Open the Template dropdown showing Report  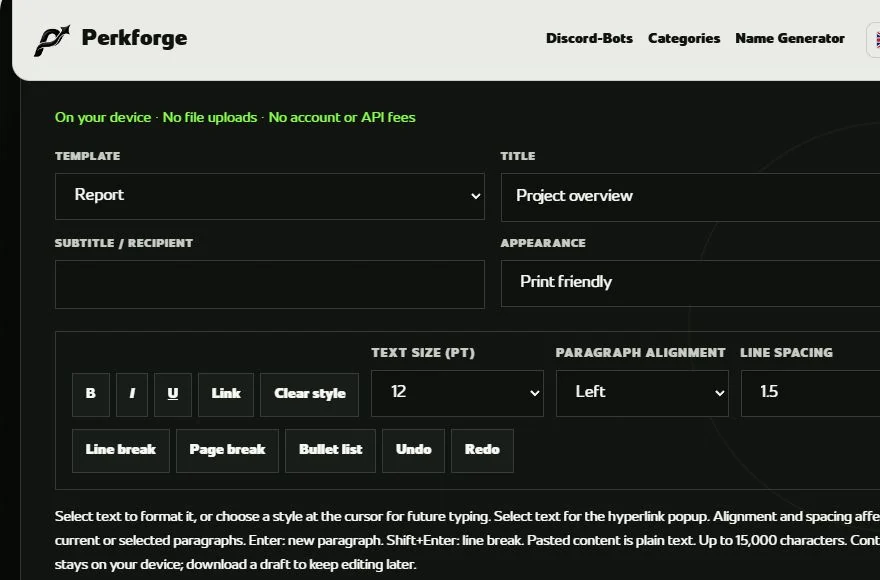(x=269, y=197)
